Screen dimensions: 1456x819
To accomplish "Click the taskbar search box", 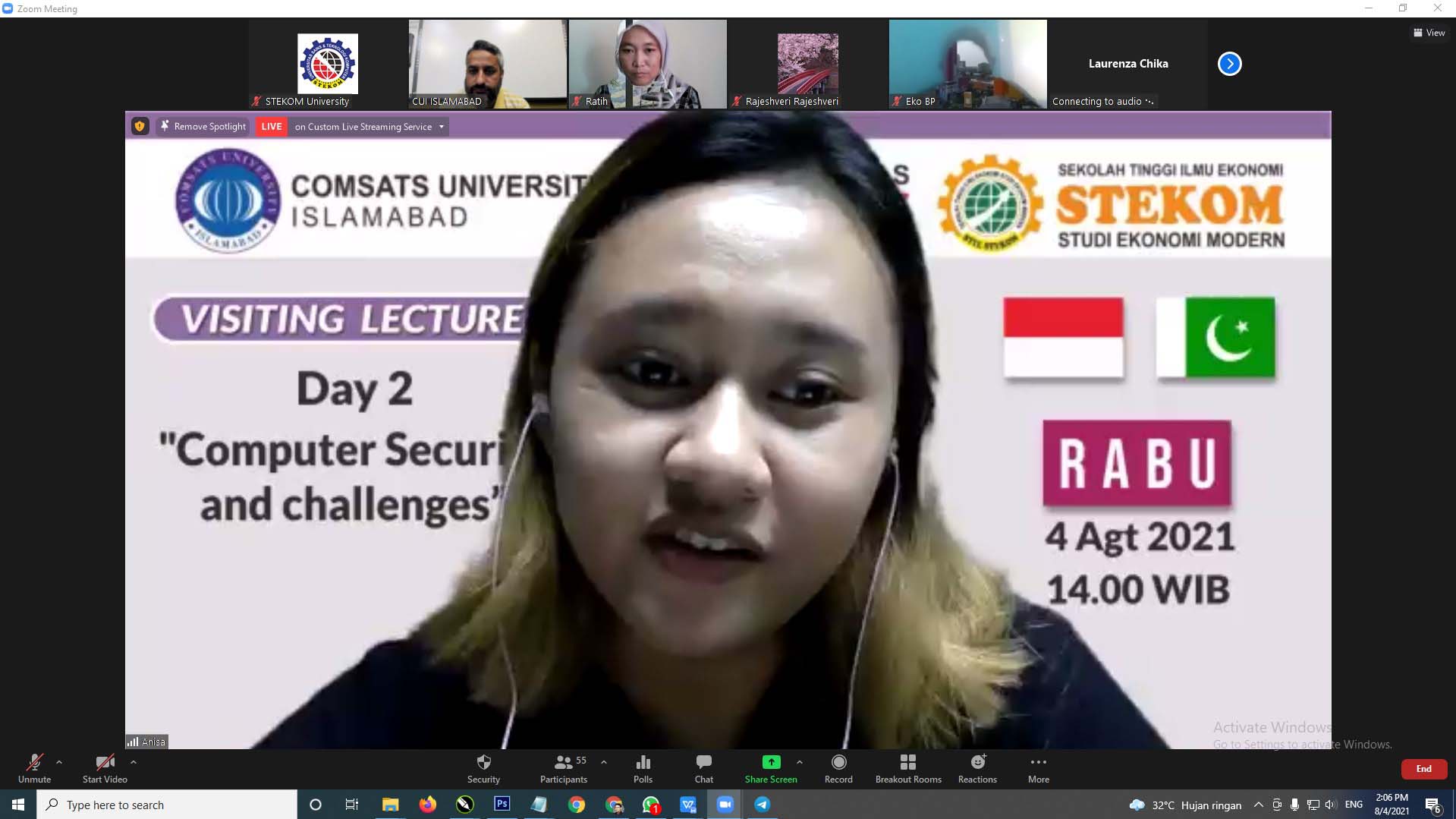I will click(x=167, y=805).
